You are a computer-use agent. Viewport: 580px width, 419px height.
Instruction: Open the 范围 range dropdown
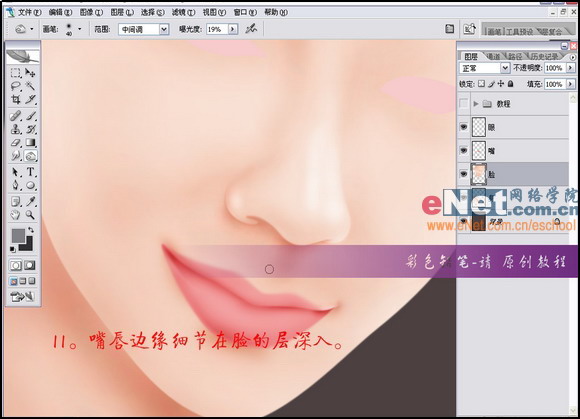click(164, 29)
